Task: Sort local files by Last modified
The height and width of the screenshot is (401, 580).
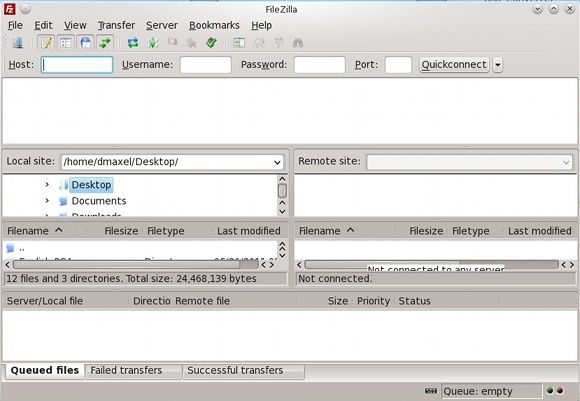Action: tap(249, 231)
